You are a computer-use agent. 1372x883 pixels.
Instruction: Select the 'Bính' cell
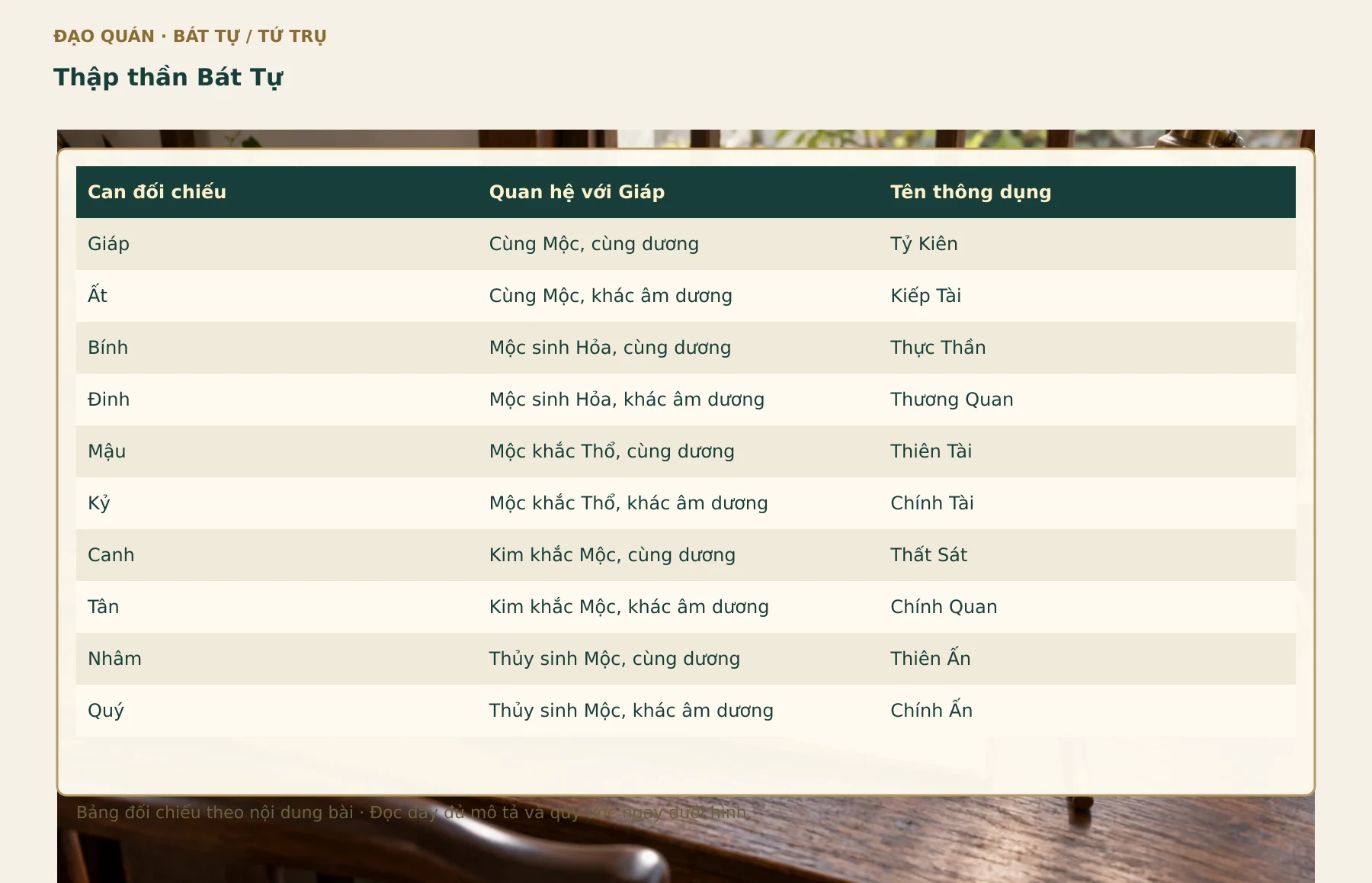tap(277, 348)
